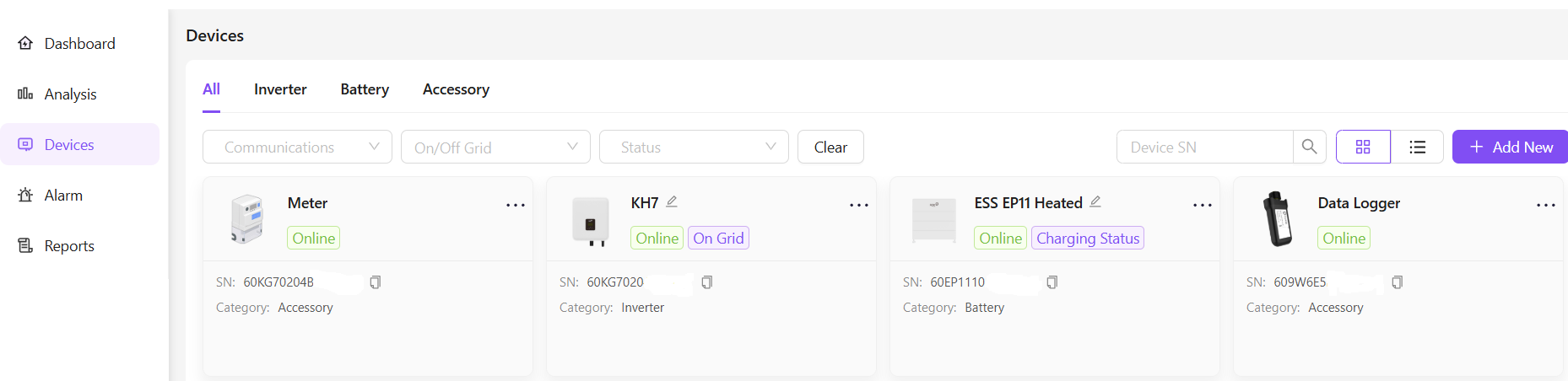Screen dimensions: 1568x381
Task: Copy the Data Logger serial number
Action: 1397,282
